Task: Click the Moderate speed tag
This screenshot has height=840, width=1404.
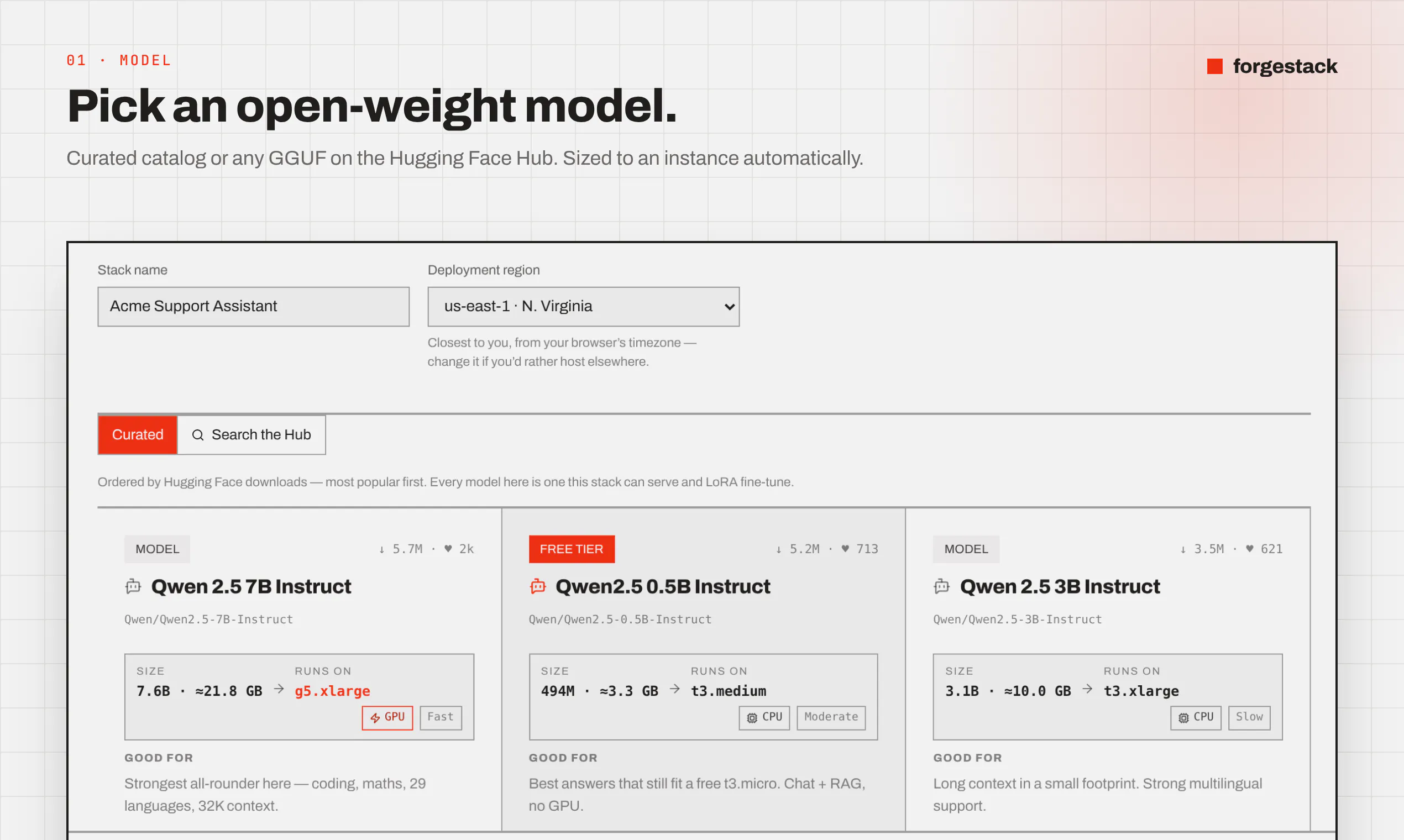Action: click(x=831, y=717)
